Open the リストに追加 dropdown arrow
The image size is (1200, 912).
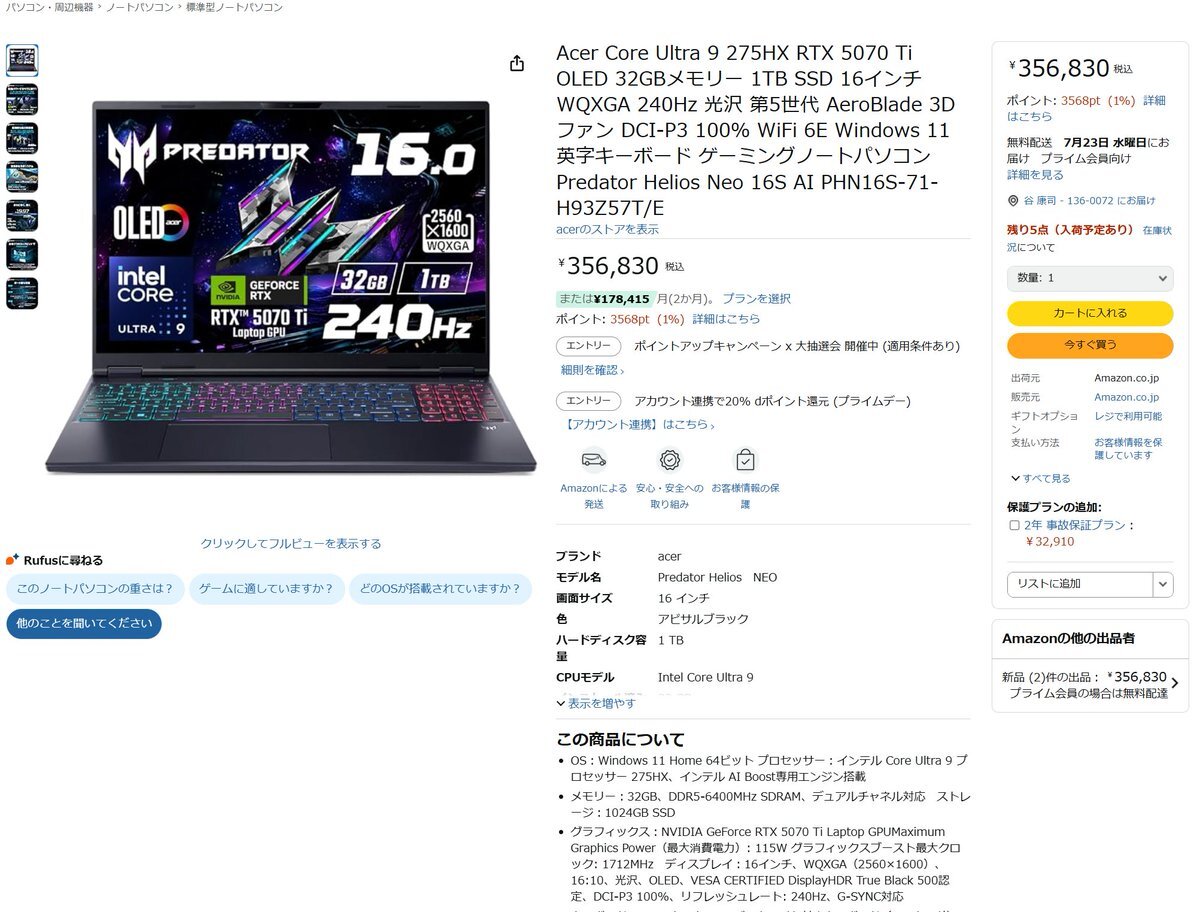click(1163, 583)
